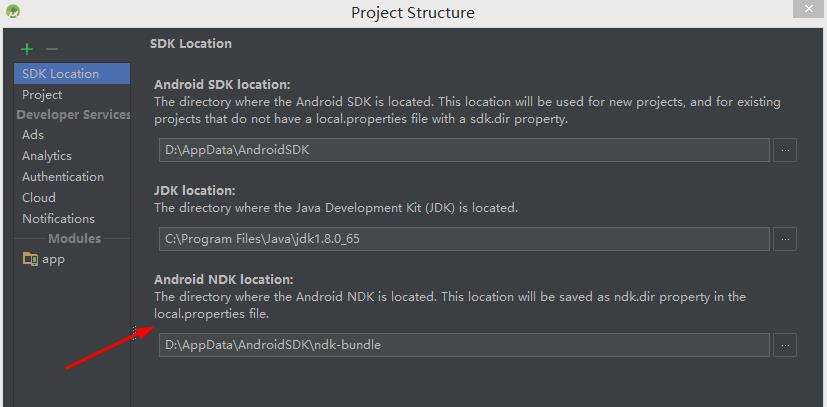Click the Developer Services heading

point(74,115)
